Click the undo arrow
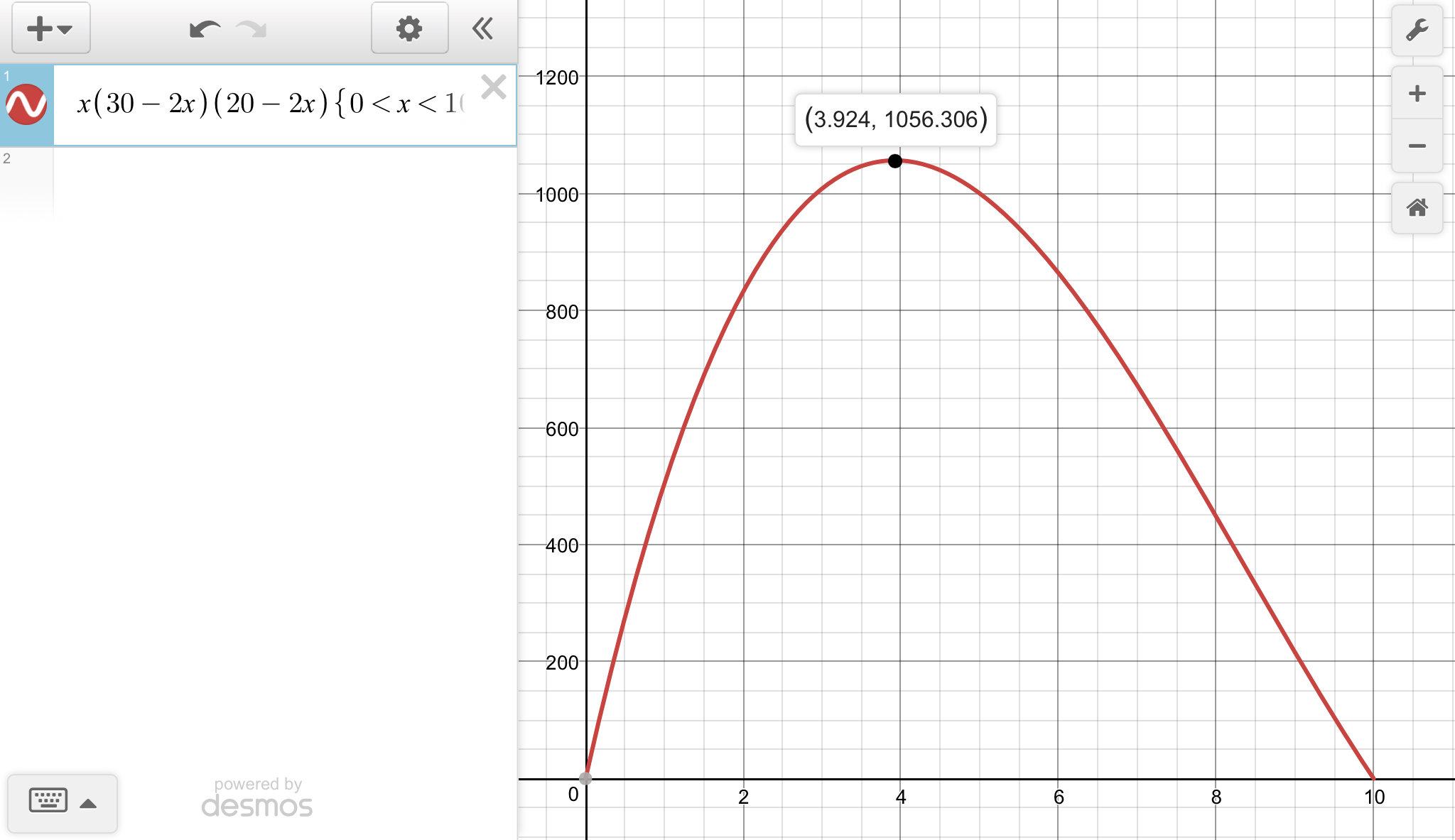Image resolution: width=1455 pixels, height=840 pixels. pos(204,29)
